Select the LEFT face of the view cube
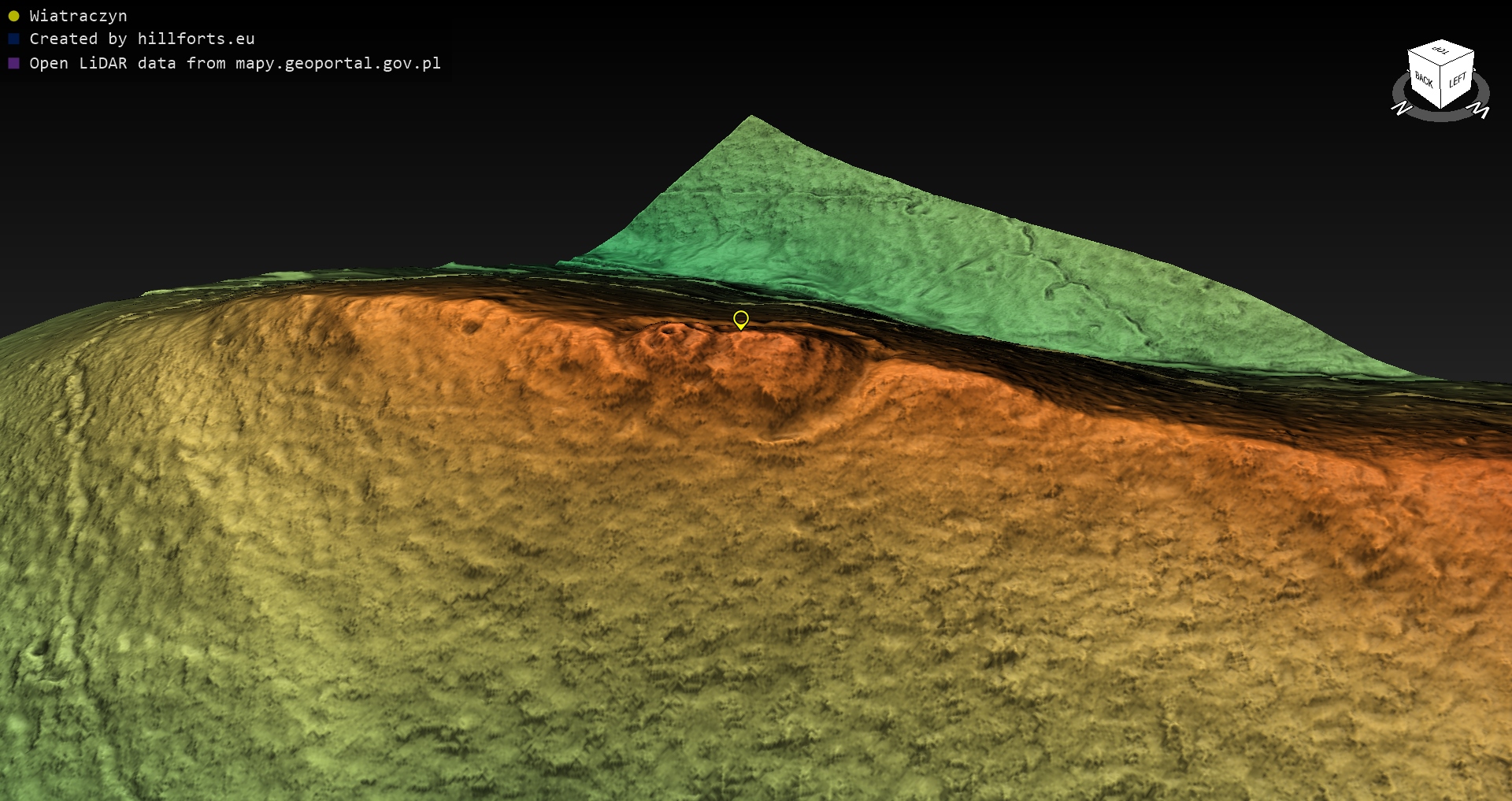 1457,80
